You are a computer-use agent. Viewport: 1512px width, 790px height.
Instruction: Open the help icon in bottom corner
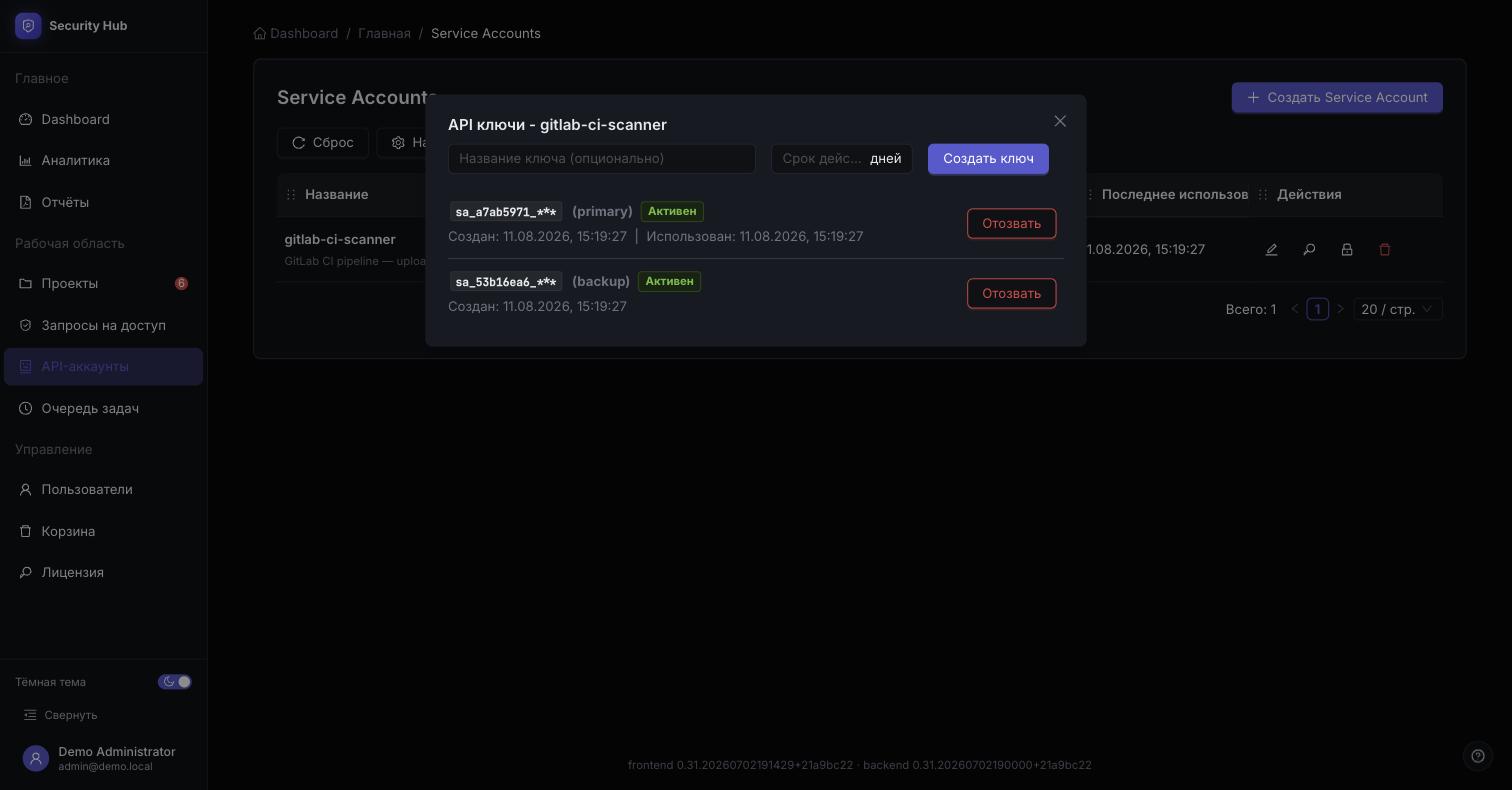point(1478,756)
